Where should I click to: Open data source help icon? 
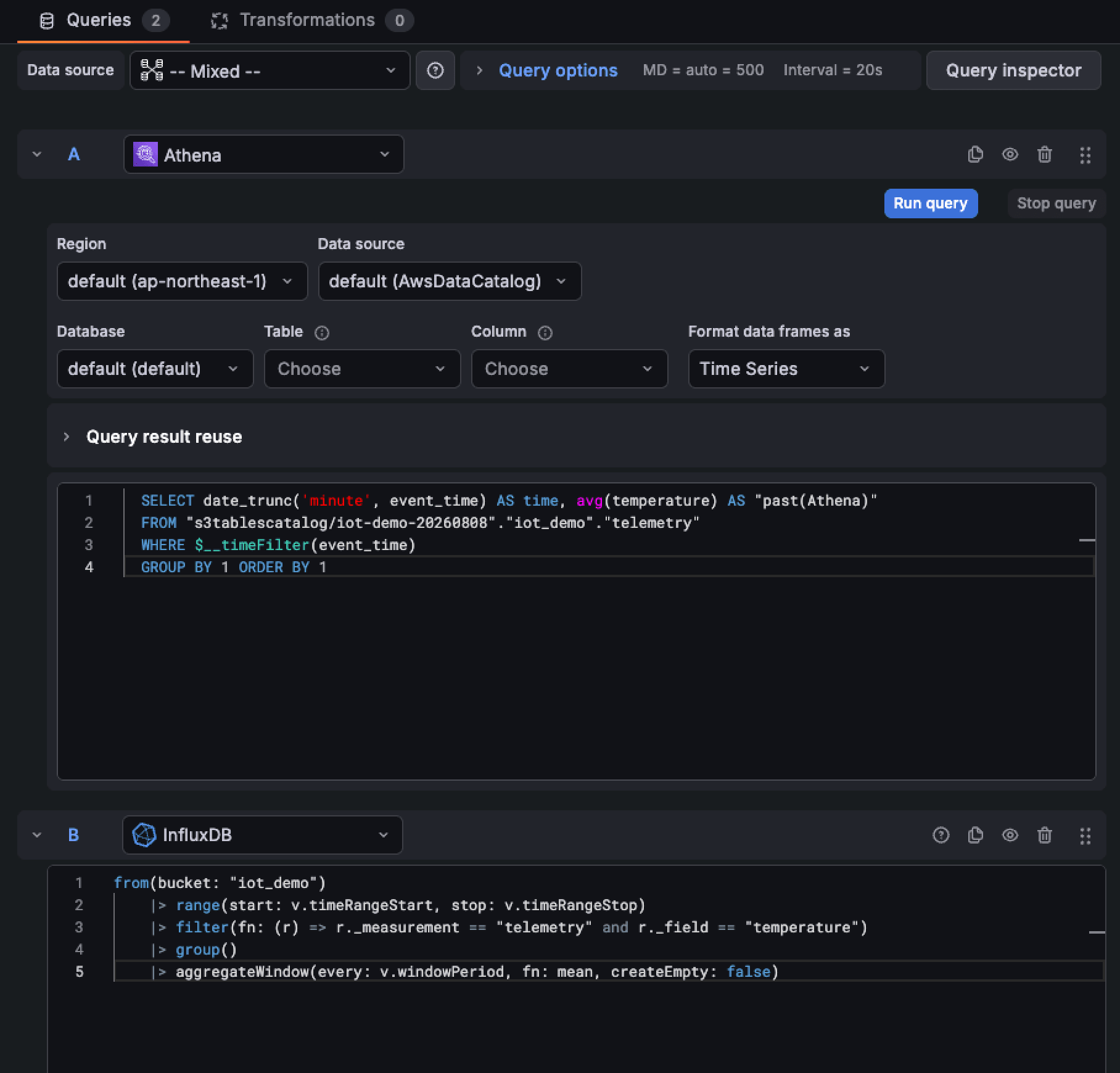tap(435, 70)
